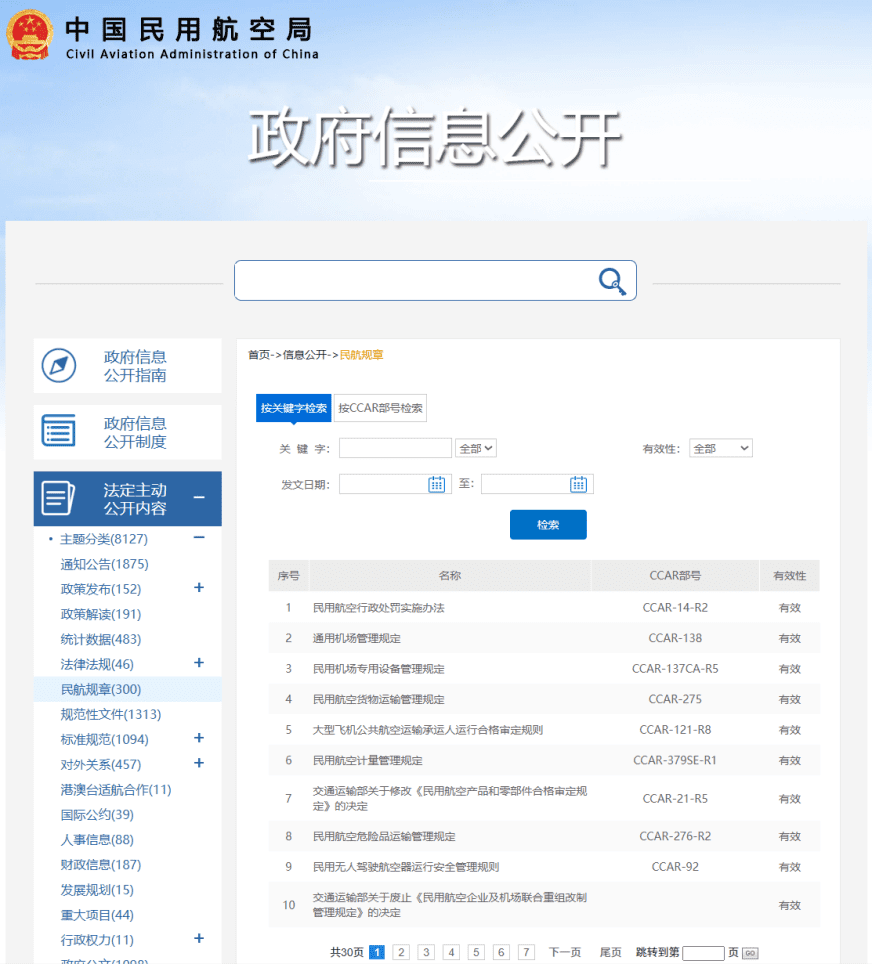Click the magnifying glass search icon
Image resolution: width=872 pixels, height=964 pixels.
(612, 281)
